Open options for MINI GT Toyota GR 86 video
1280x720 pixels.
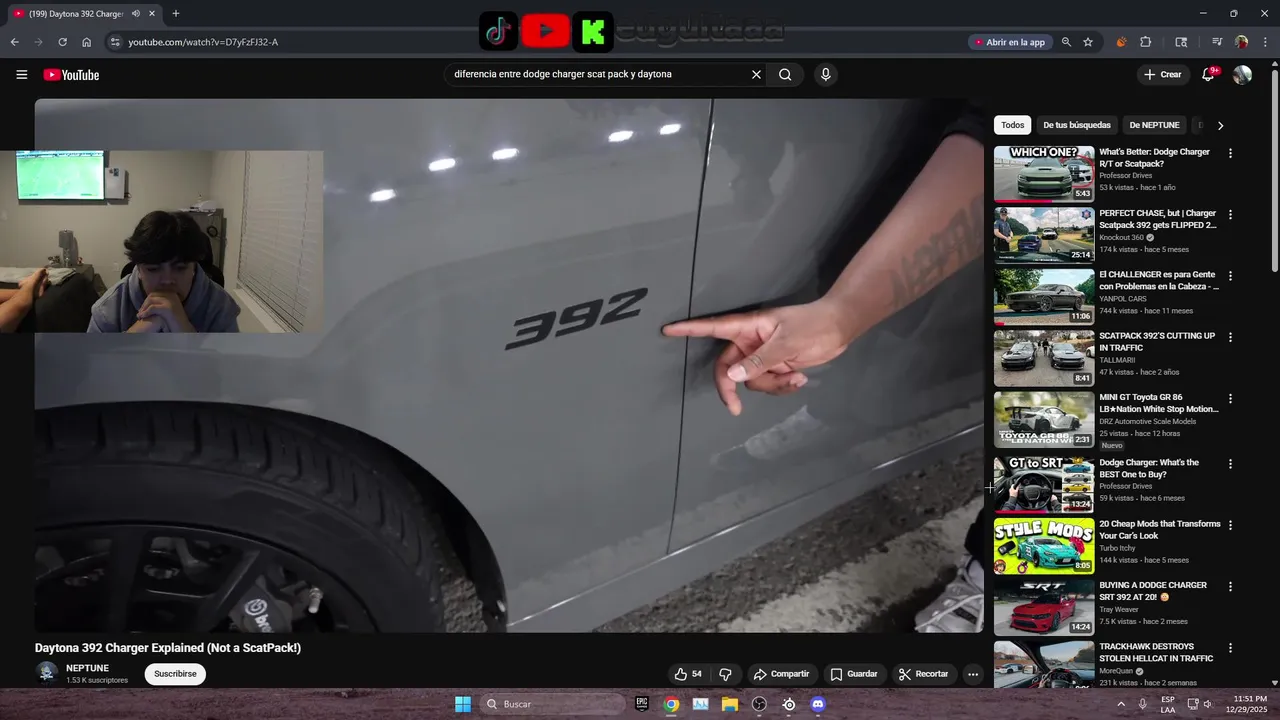(x=1230, y=398)
